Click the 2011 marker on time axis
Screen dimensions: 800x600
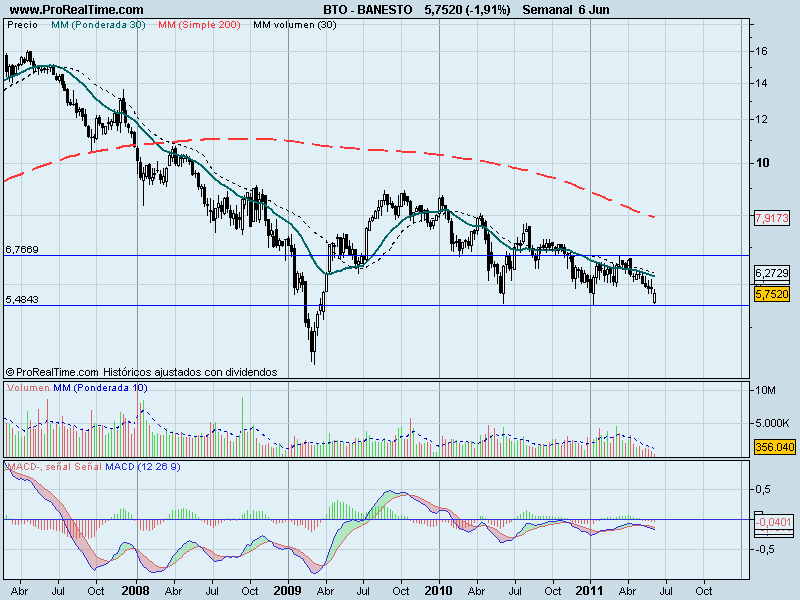(590, 591)
